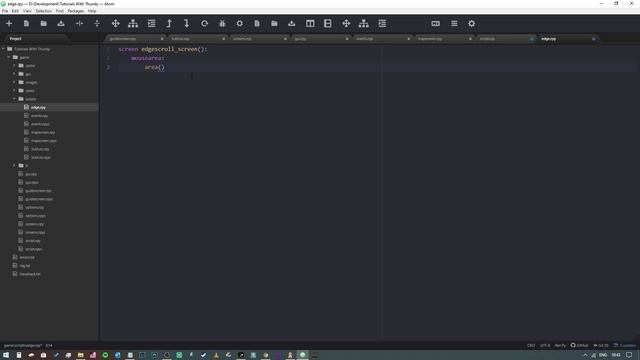Viewport: 640px width, 360px height.
Task: Click the circular refresh toolbar icon
Action: [x=204, y=24]
